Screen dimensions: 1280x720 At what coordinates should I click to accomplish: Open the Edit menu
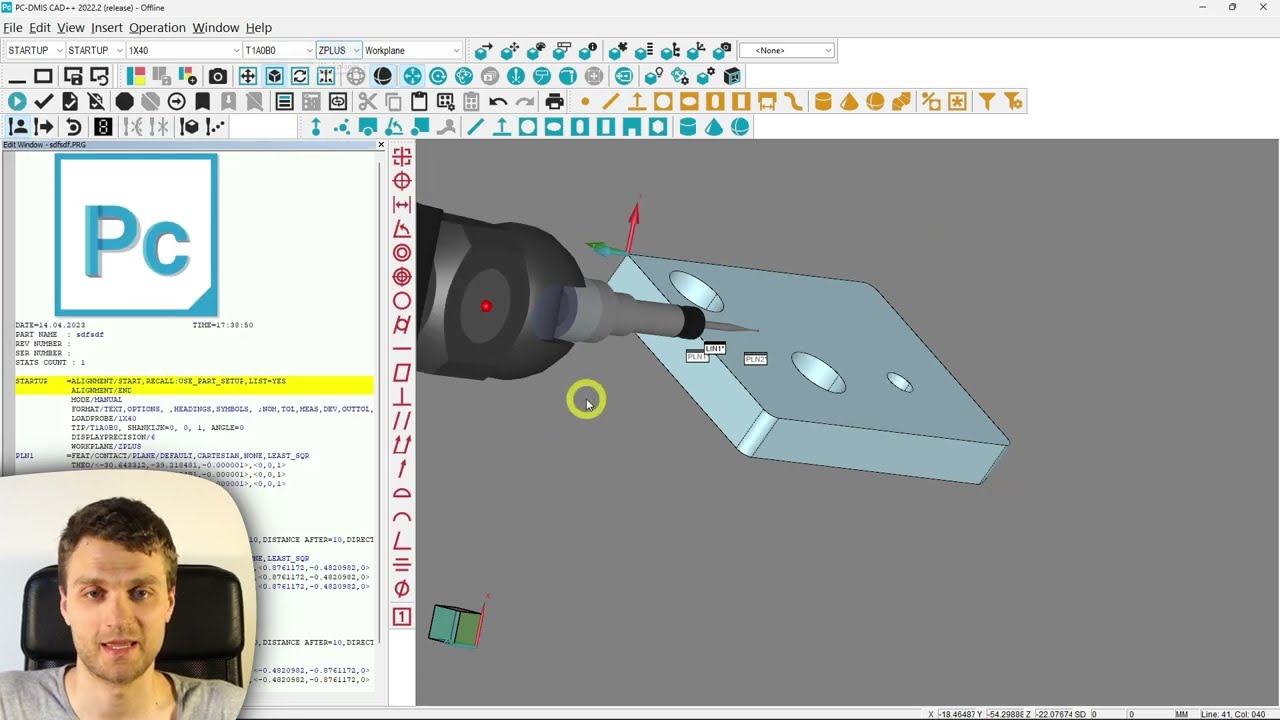[x=40, y=28]
